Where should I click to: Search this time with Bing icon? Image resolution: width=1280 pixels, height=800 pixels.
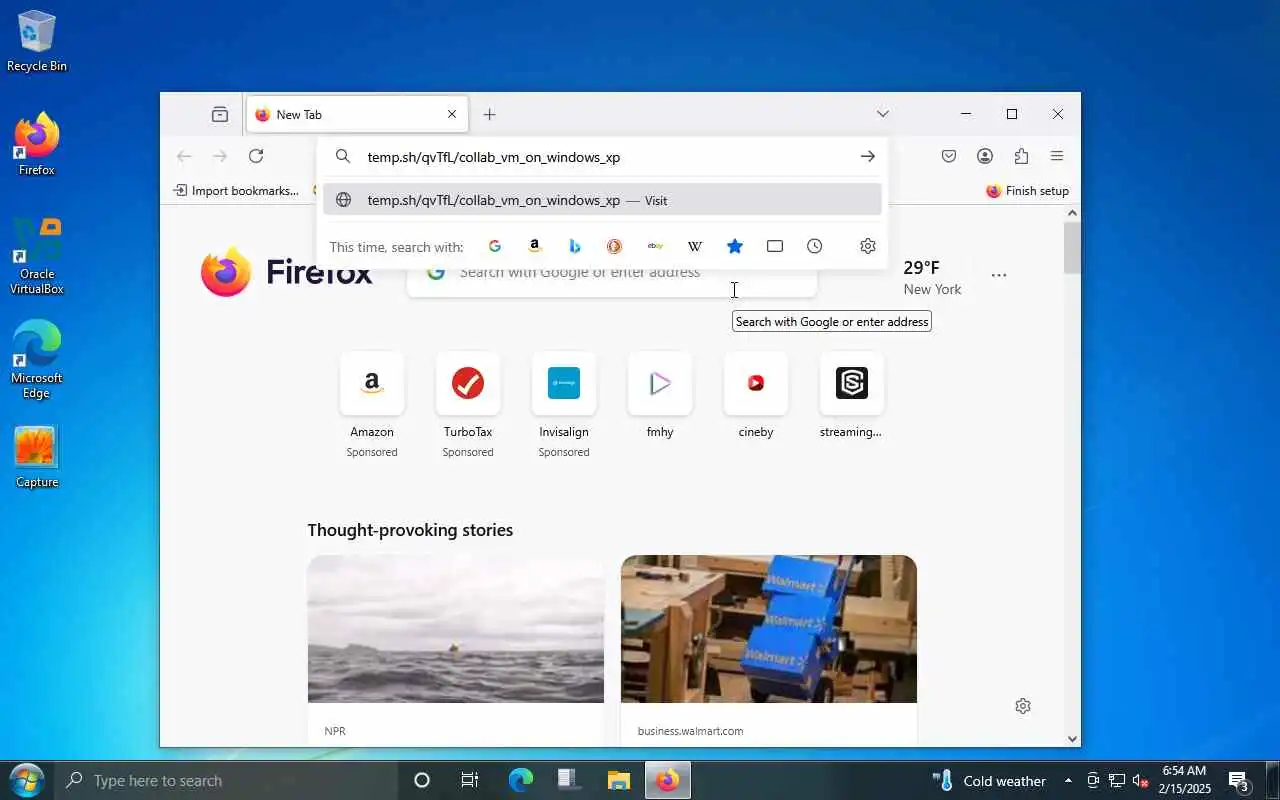tap(574, 246)
